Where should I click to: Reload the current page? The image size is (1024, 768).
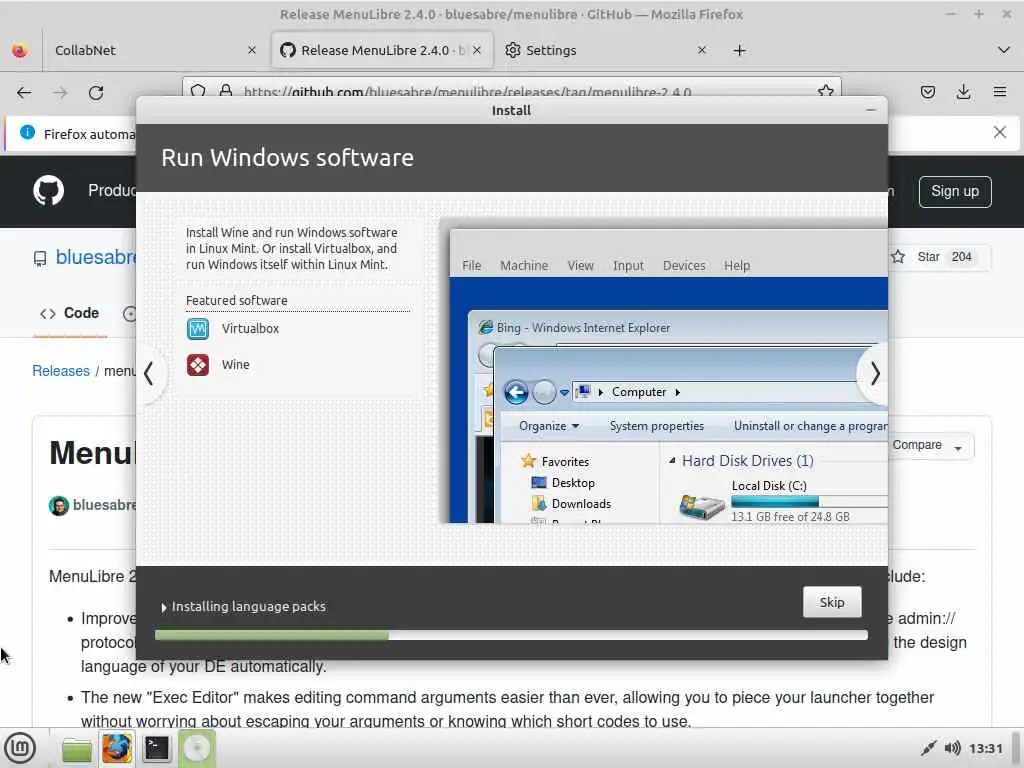pyautogui.click(x=96, y=93)
